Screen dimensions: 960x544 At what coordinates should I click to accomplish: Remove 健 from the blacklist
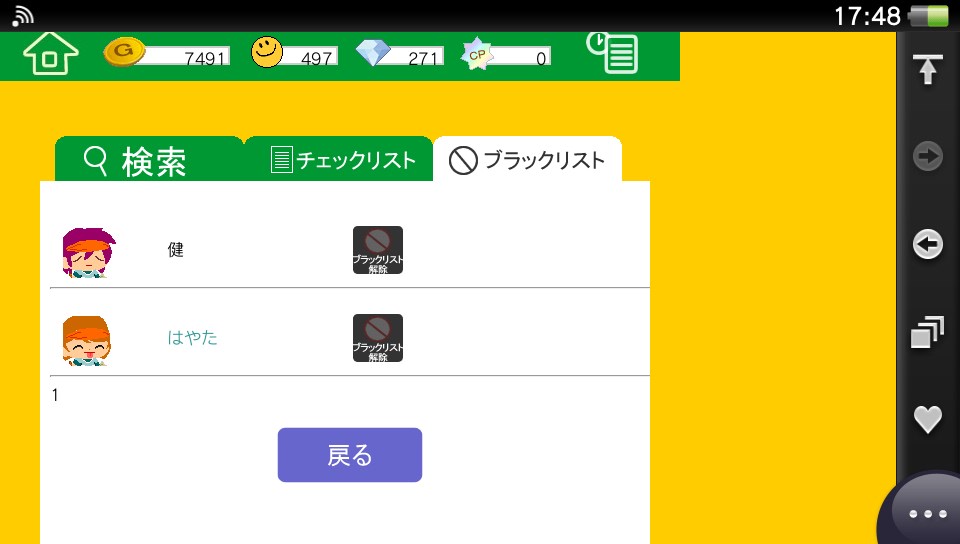pos(378,250)
